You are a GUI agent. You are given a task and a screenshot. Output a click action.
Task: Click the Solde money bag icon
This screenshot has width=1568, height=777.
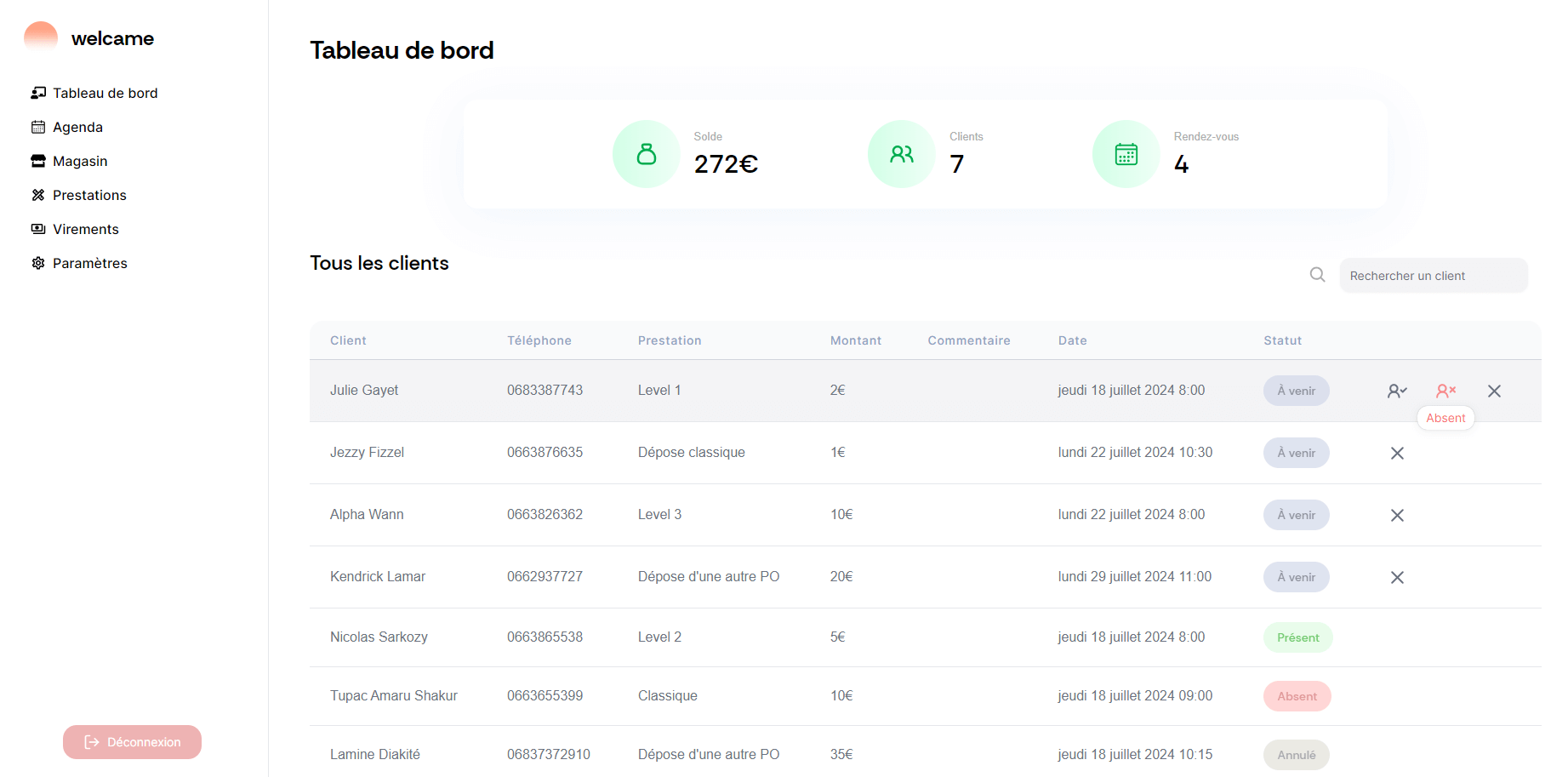point(646,154)
